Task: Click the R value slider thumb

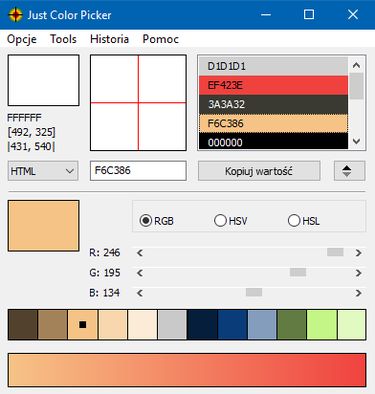Action: pyautogui.click(x=335, y=252)
